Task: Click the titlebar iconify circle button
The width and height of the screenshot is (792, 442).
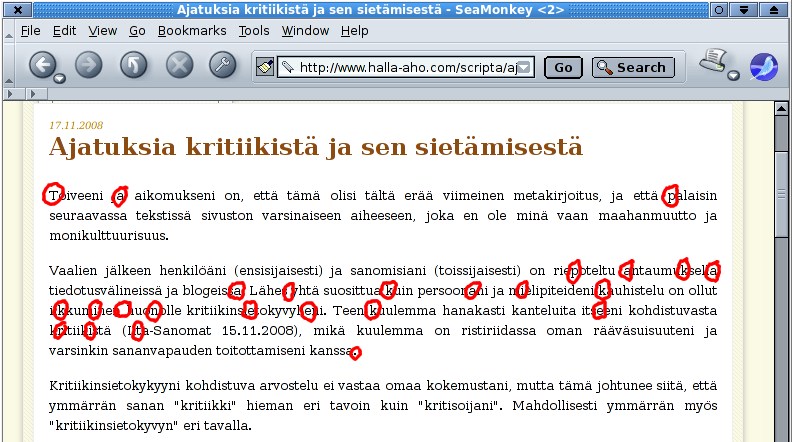Action: click(719, 10)
